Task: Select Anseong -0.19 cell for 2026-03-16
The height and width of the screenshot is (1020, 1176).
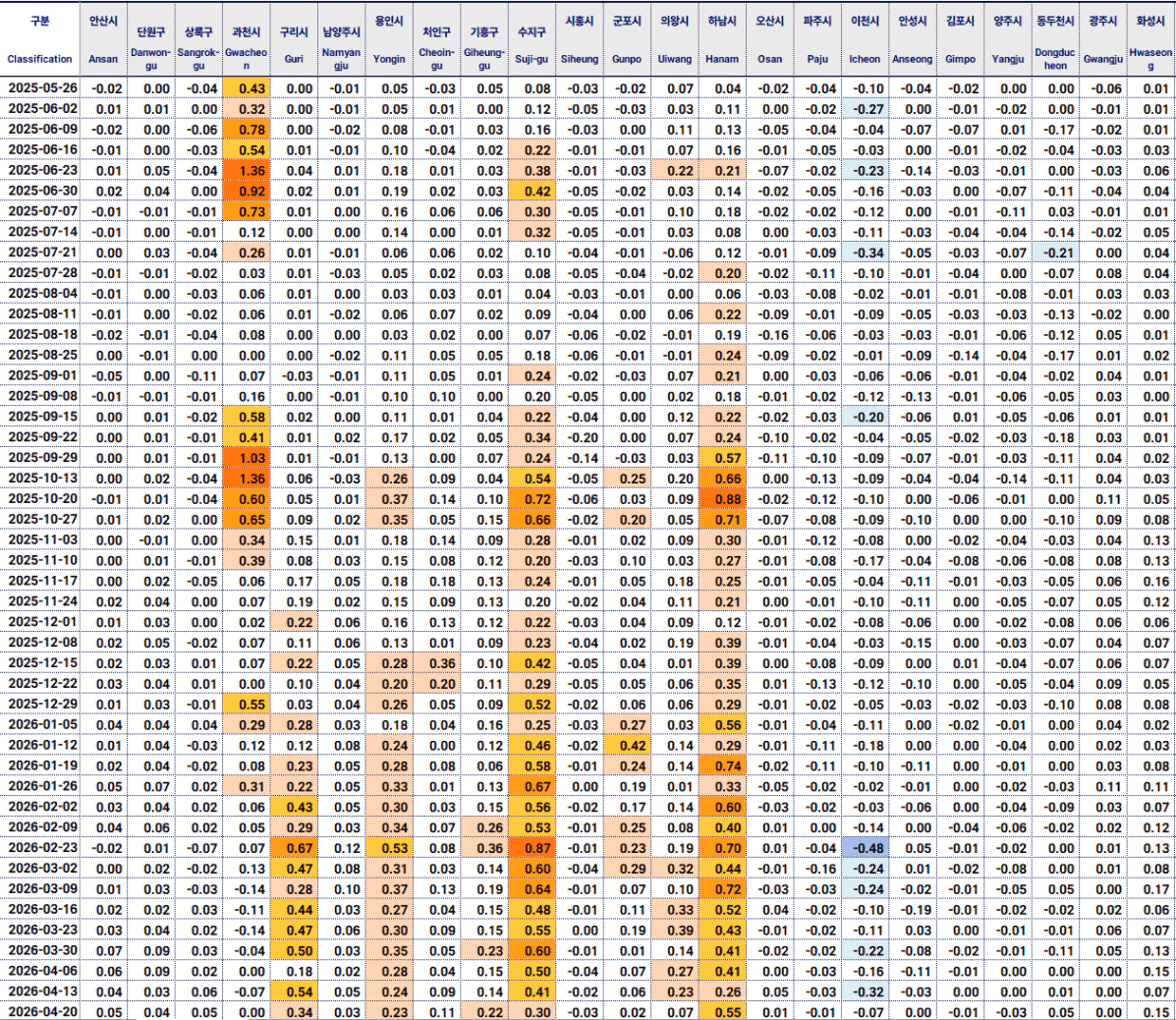Action: click(x=913, y=910)
